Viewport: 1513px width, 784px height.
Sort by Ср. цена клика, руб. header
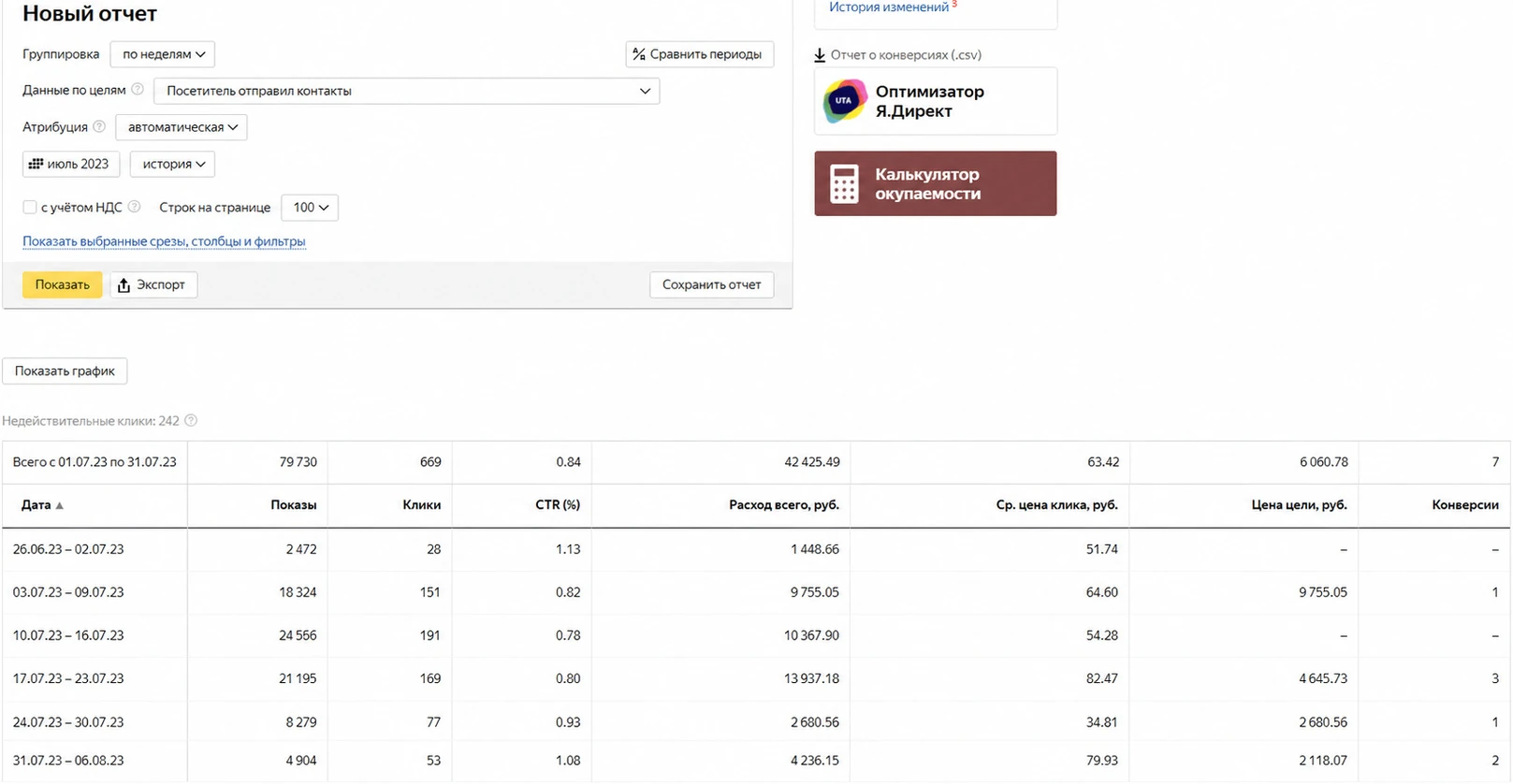[x=1057, y=505]
